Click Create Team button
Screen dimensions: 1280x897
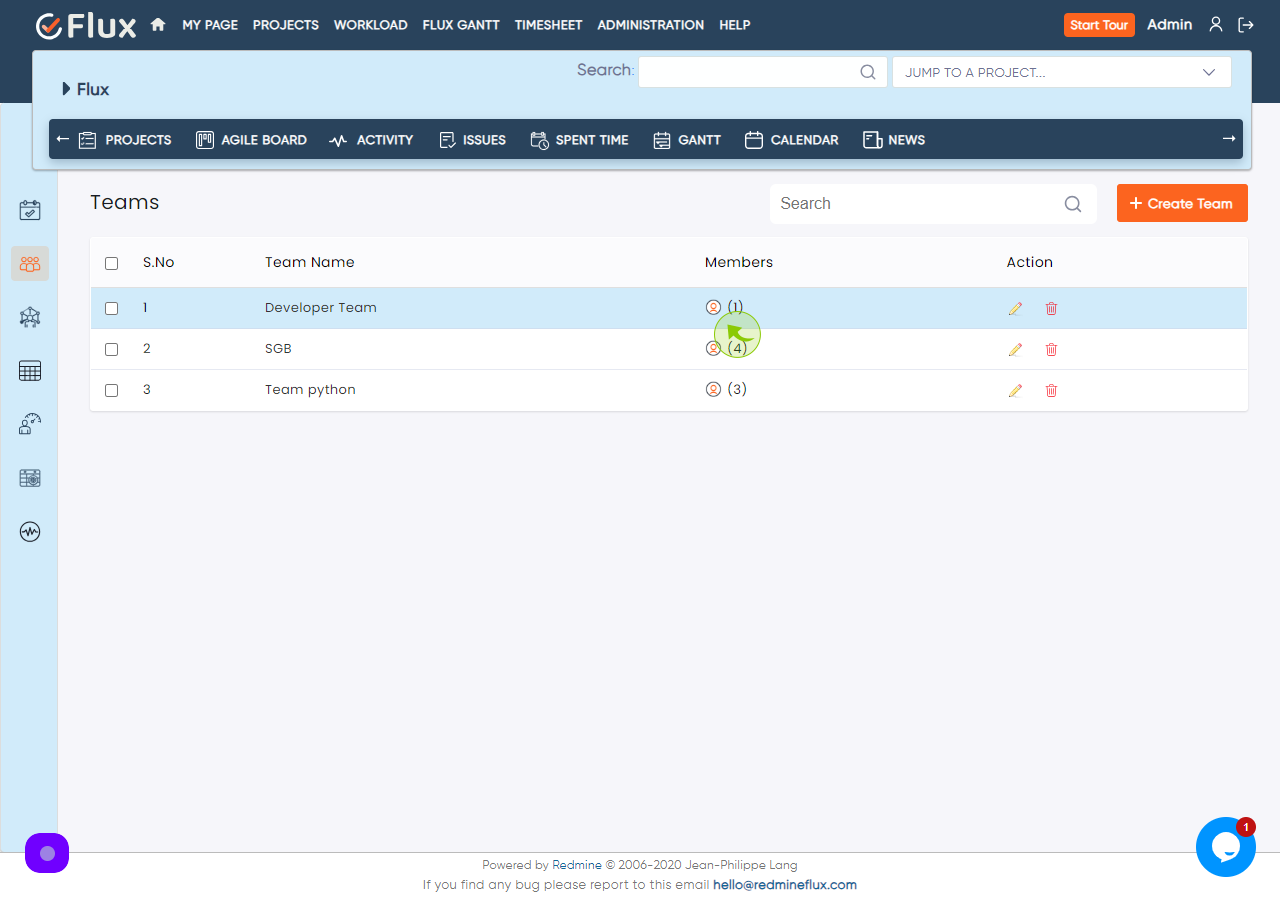click(1182, 203)
